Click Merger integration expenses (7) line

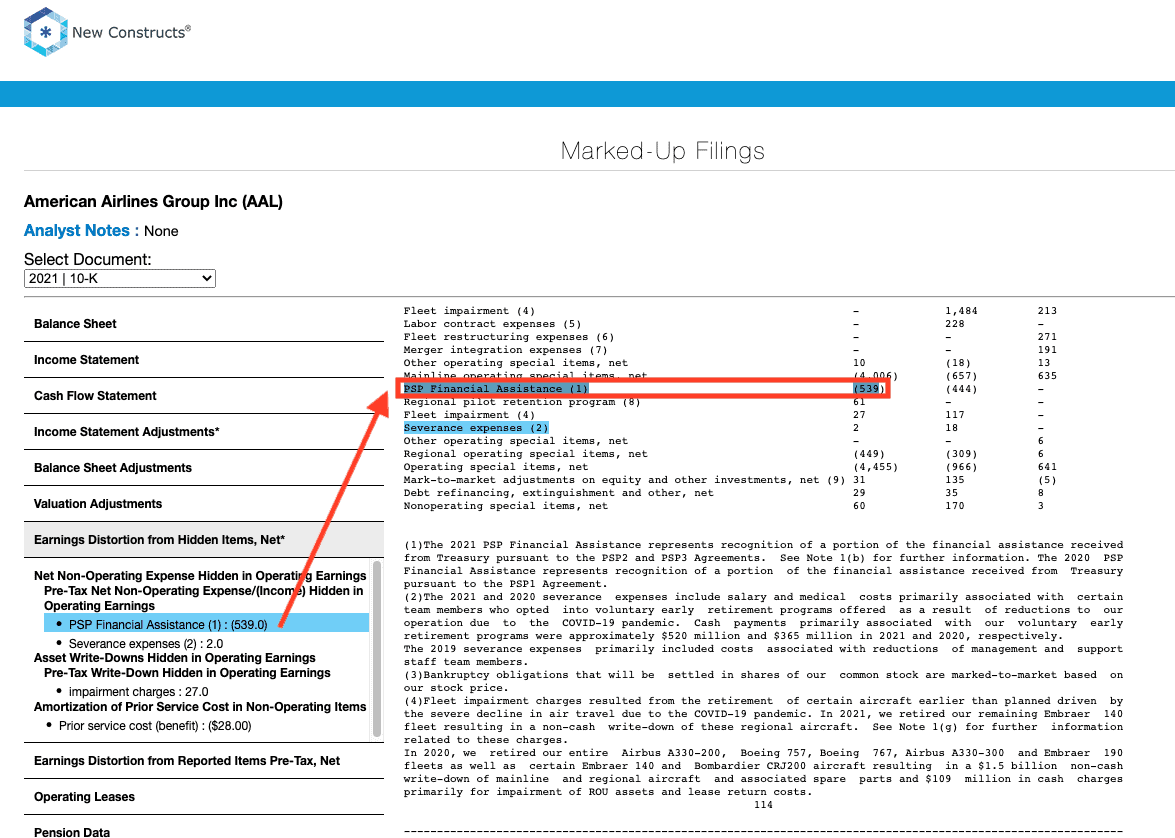pos(505,350)
